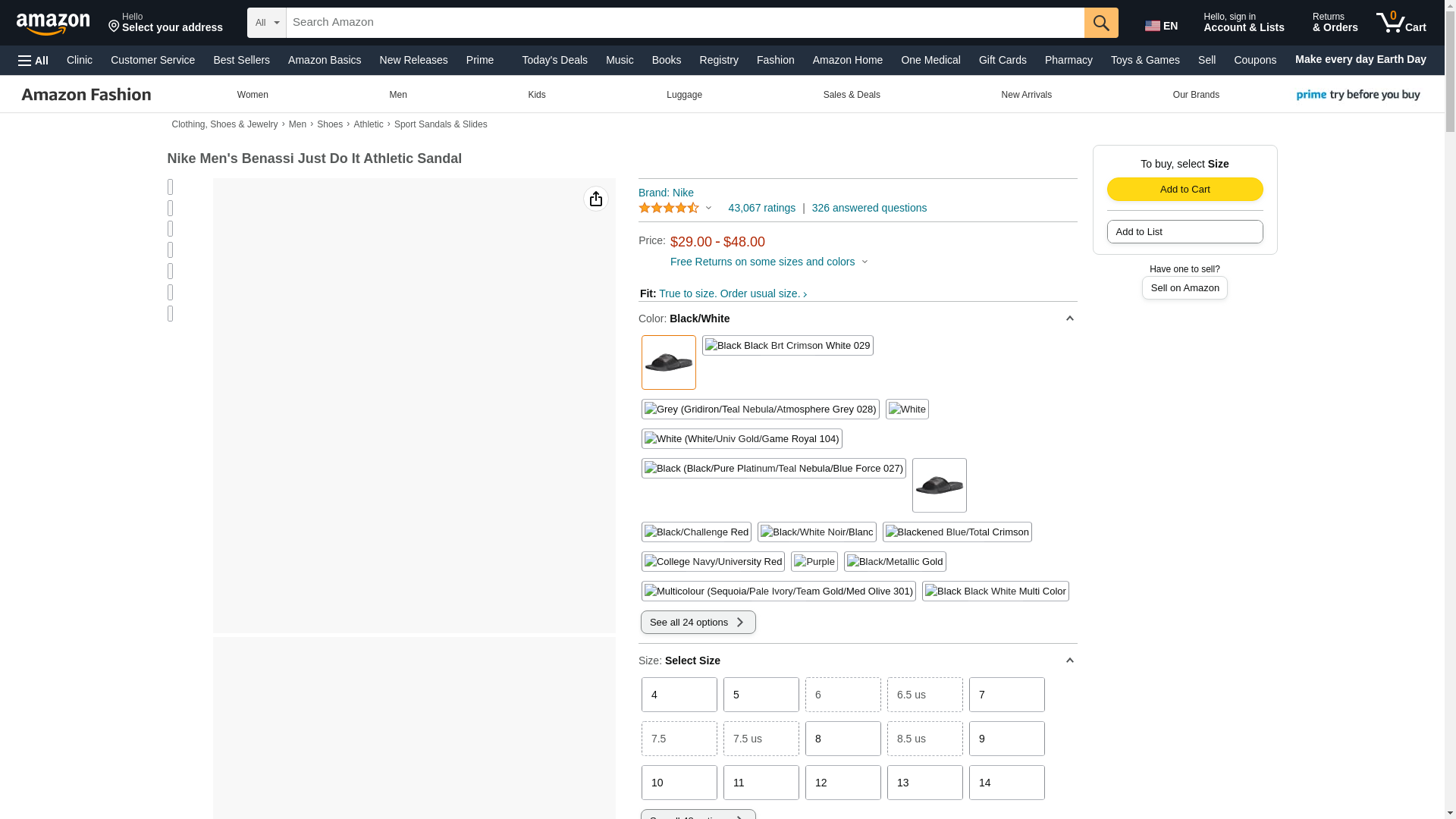Collapse the Color section chevron
The width and height of the screenshot is (1456, 819).
click(1069, 318)
